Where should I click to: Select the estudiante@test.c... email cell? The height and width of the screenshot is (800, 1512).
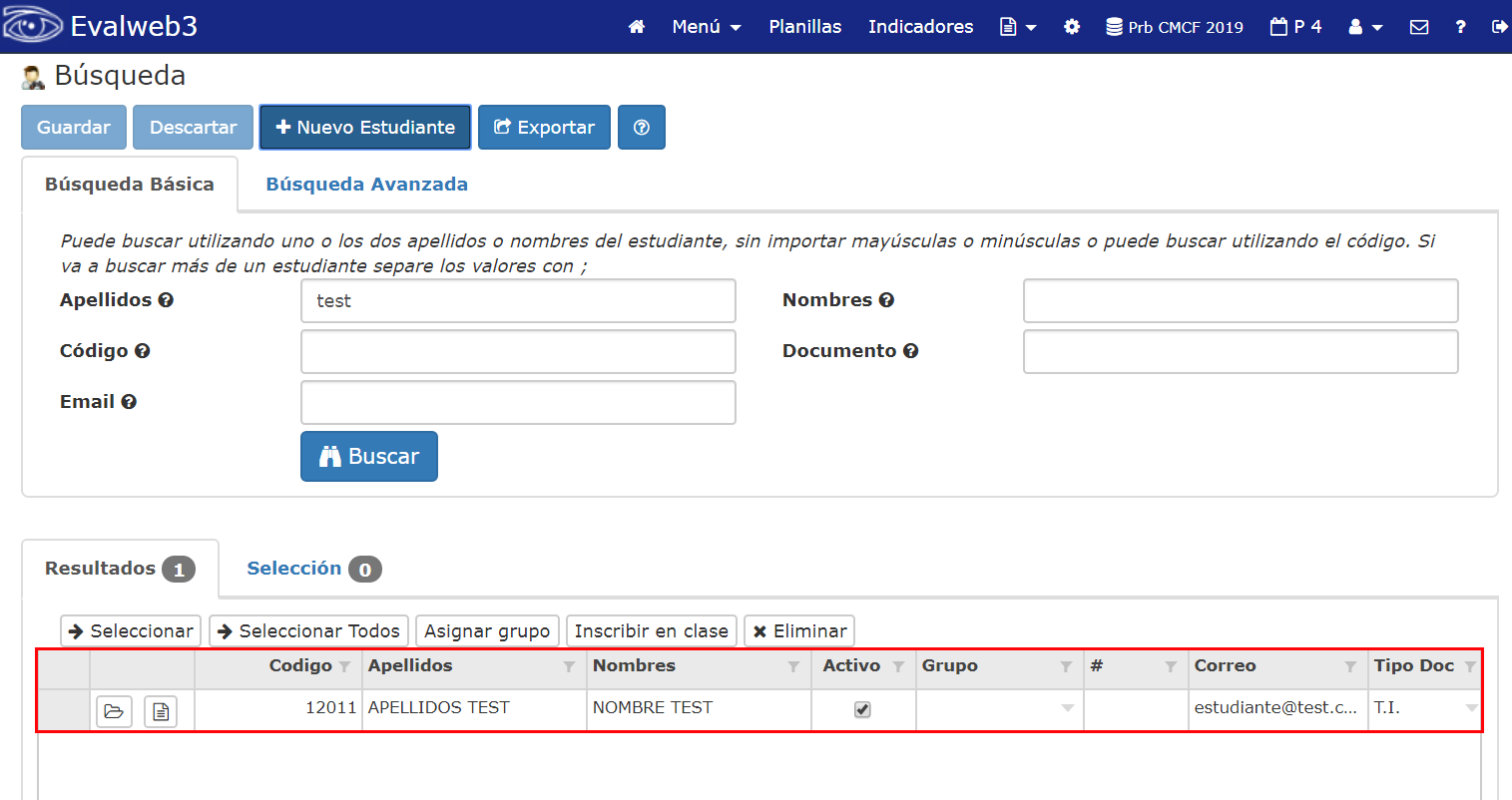(1277, 708)
